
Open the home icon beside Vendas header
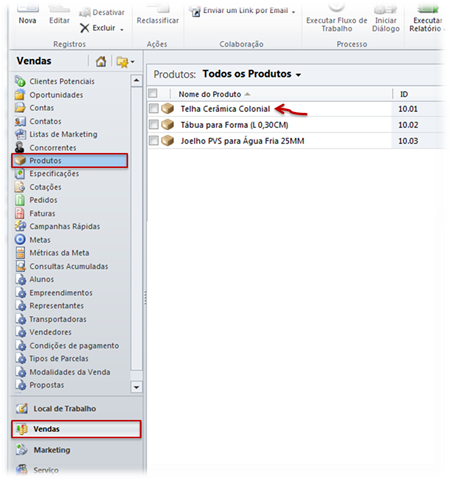101,61
